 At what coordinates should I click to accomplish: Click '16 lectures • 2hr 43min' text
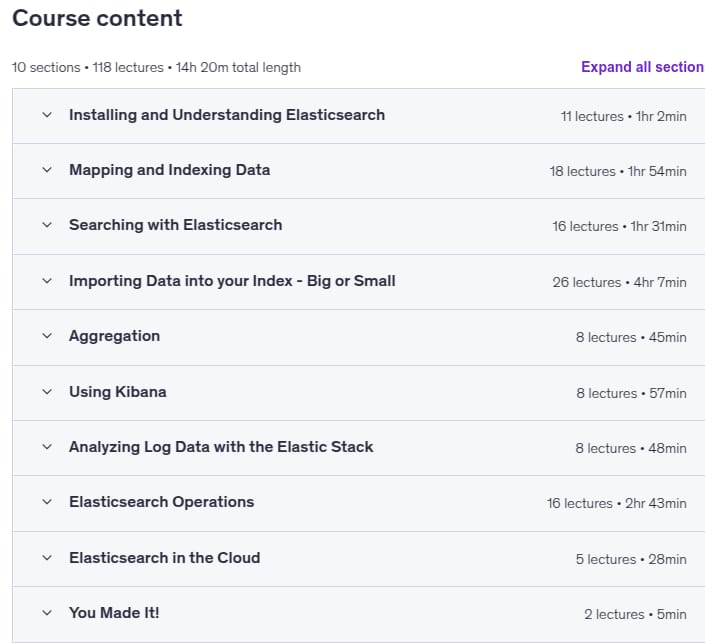click(x=616, y=503)
